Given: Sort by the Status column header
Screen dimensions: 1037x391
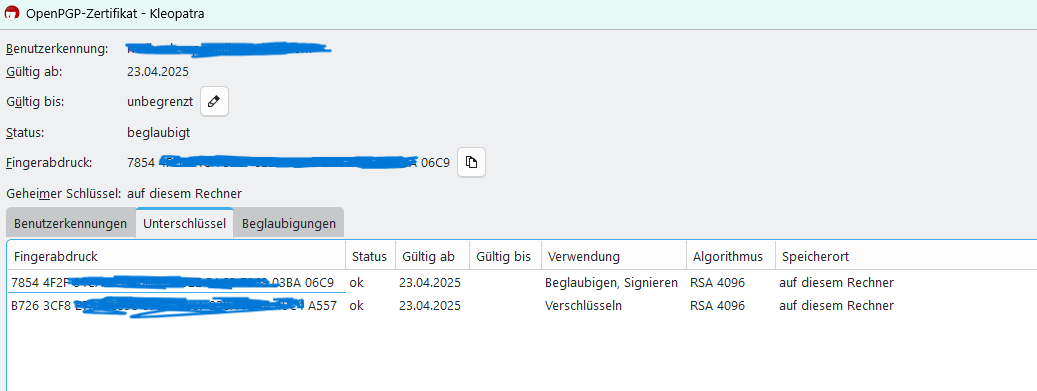Looking at the screenshot, I should coord(370,256).
